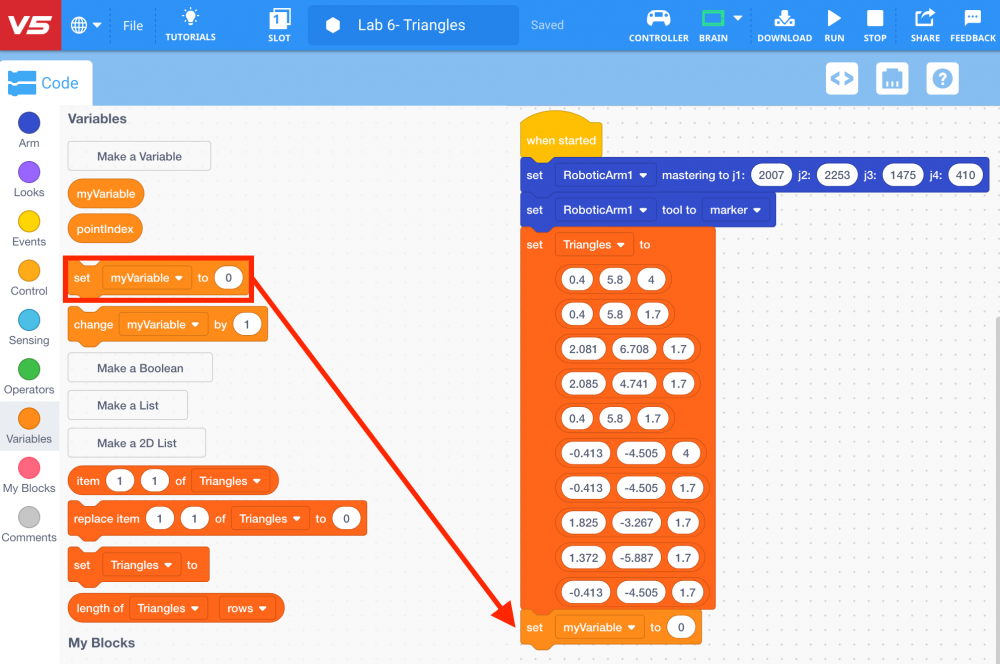Viewport: 1000px width, 664px height.
Task: Click the Make a 2D List button
Action: pyautogui.click(x=137, y=443)
